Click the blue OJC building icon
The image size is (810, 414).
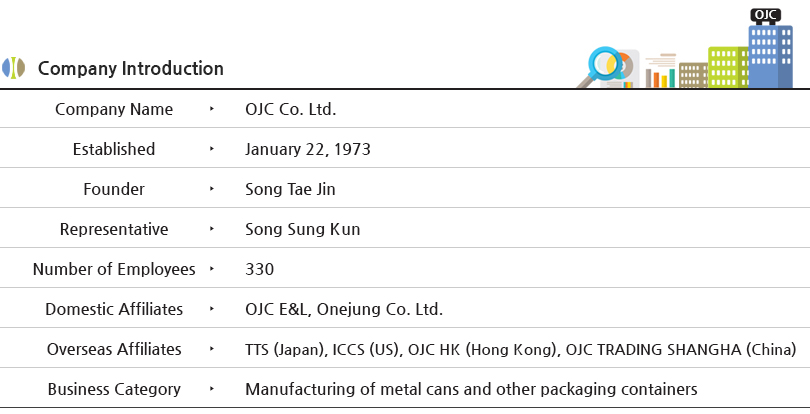[x=770, y=56]
